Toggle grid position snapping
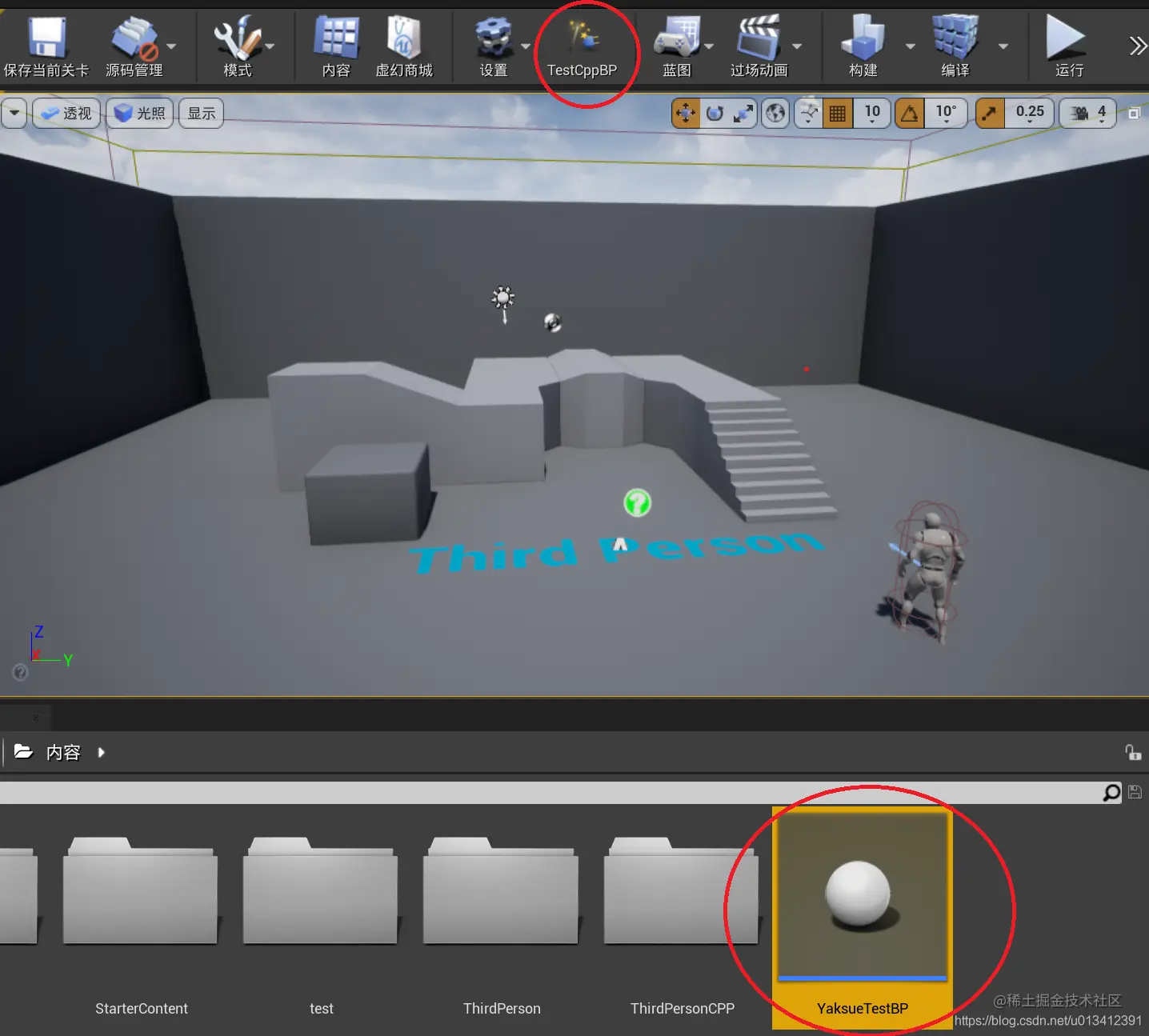1149x1036 pixels. point(837,114)
